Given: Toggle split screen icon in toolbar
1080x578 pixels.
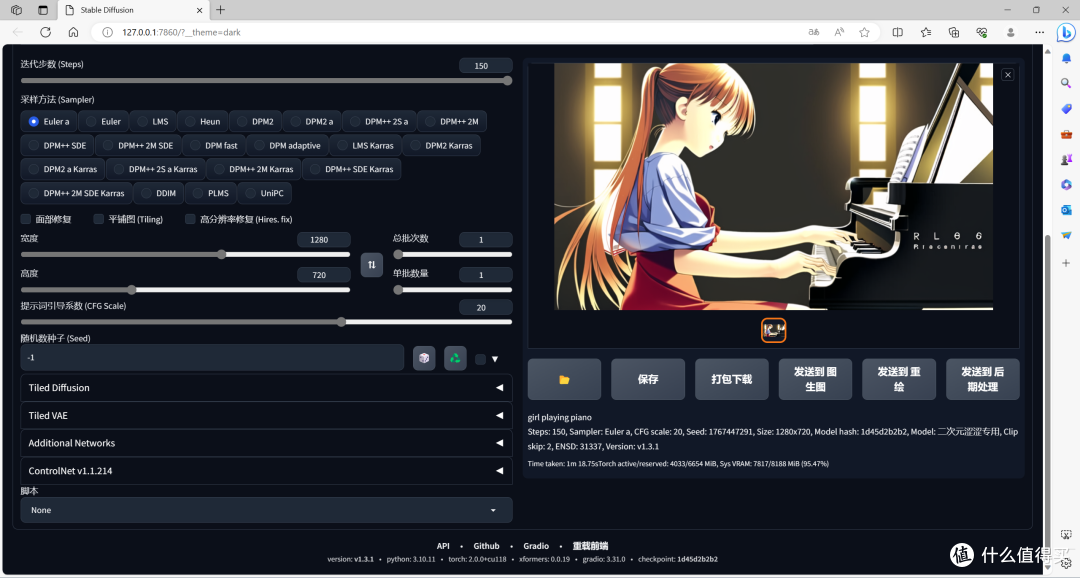Looking at the screenshot, I should [897, 32].
